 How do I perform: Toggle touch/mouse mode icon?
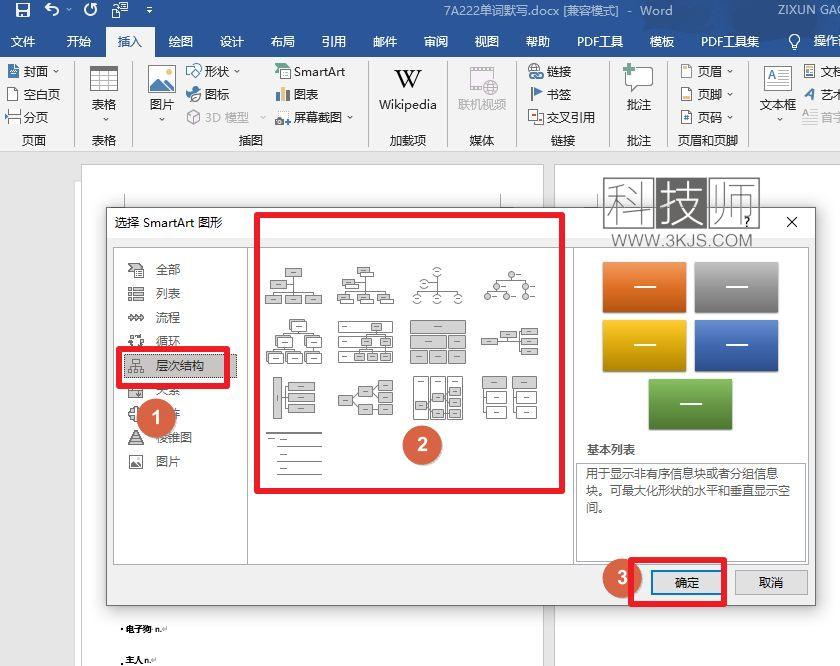click(119, 10)
